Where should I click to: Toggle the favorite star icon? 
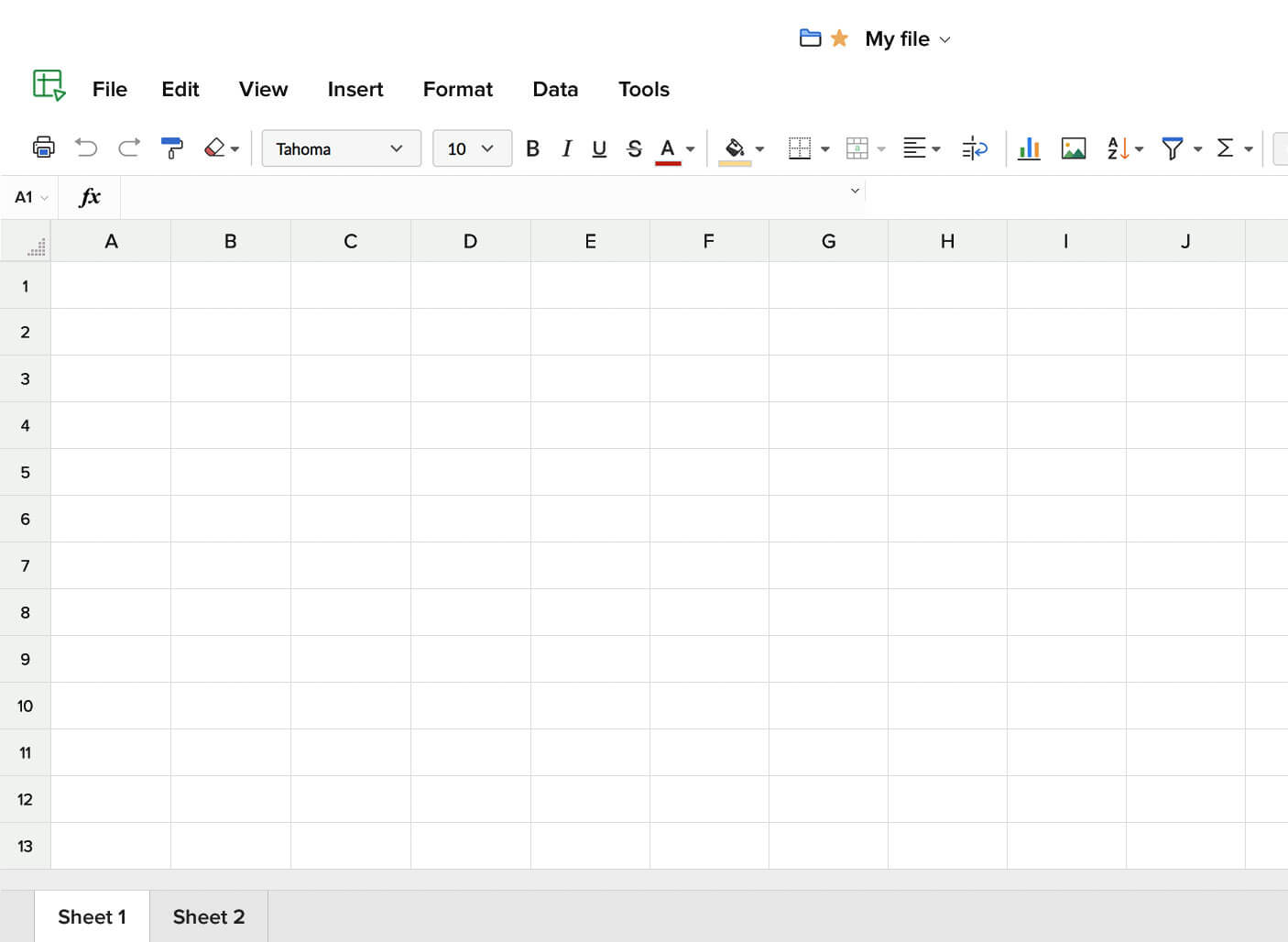point(839,38)
